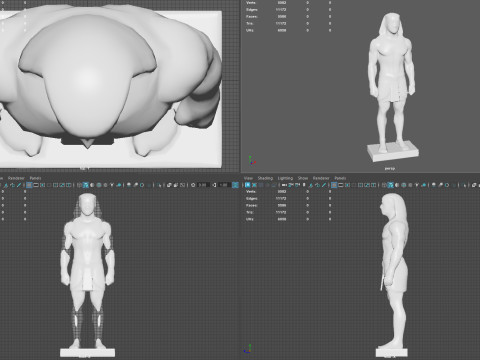
Task: Click Gamma icon in front view panel
Action: [214, 185]
